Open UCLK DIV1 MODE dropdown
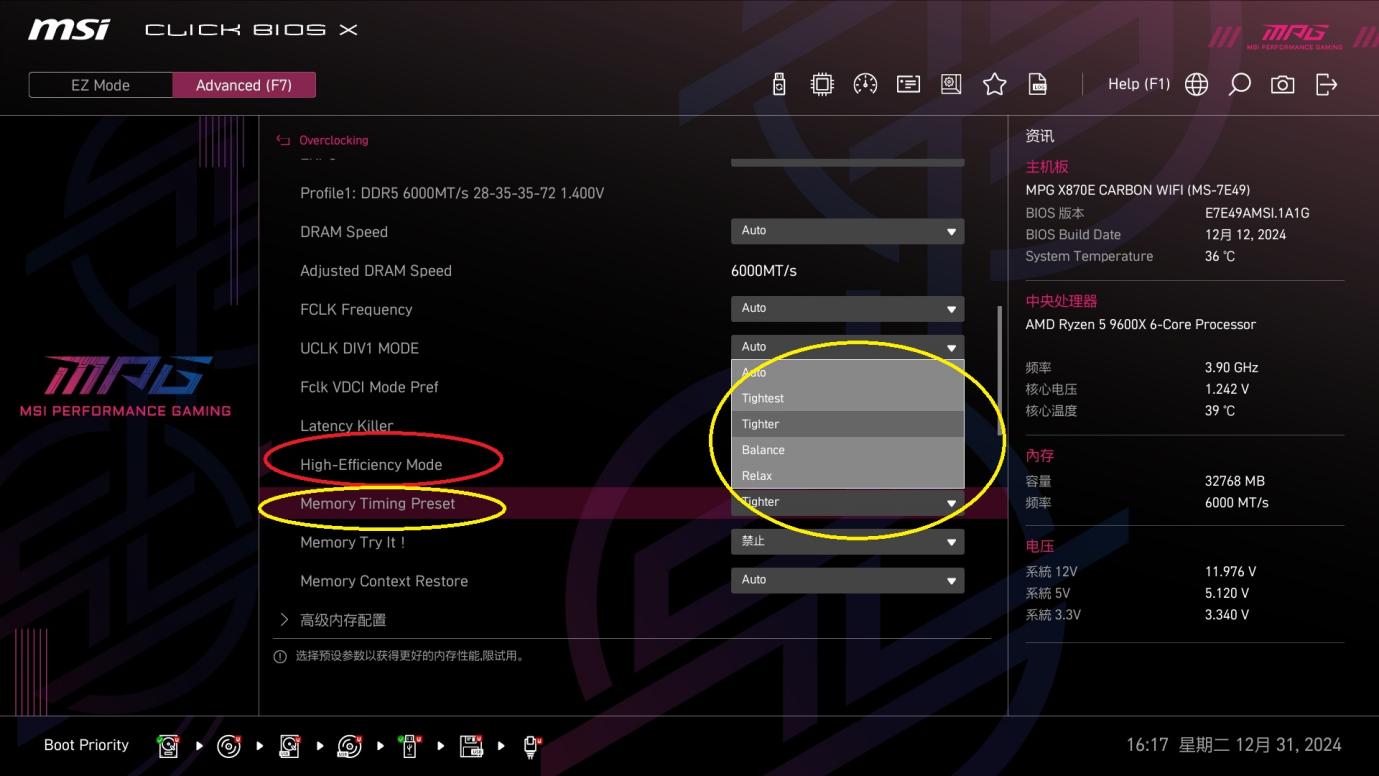The image size is (1379, 776). tap(847, 347)
